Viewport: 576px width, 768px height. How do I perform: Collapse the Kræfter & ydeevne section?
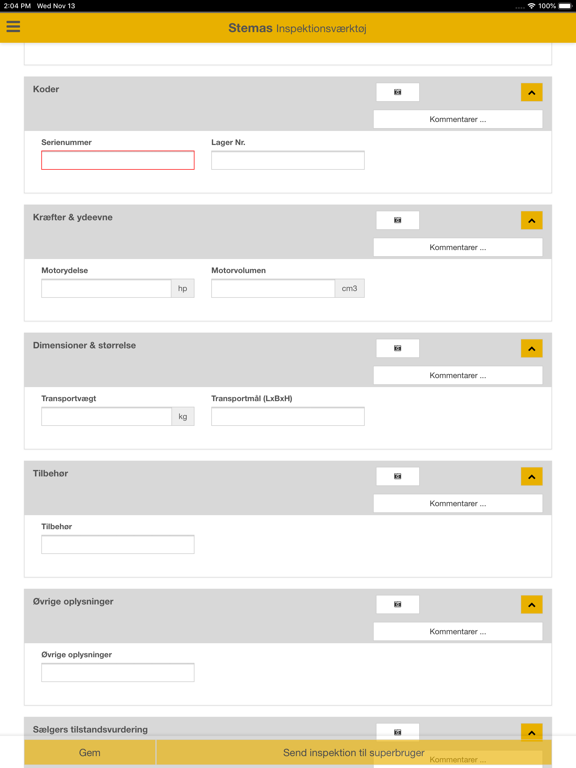[531, 221]
